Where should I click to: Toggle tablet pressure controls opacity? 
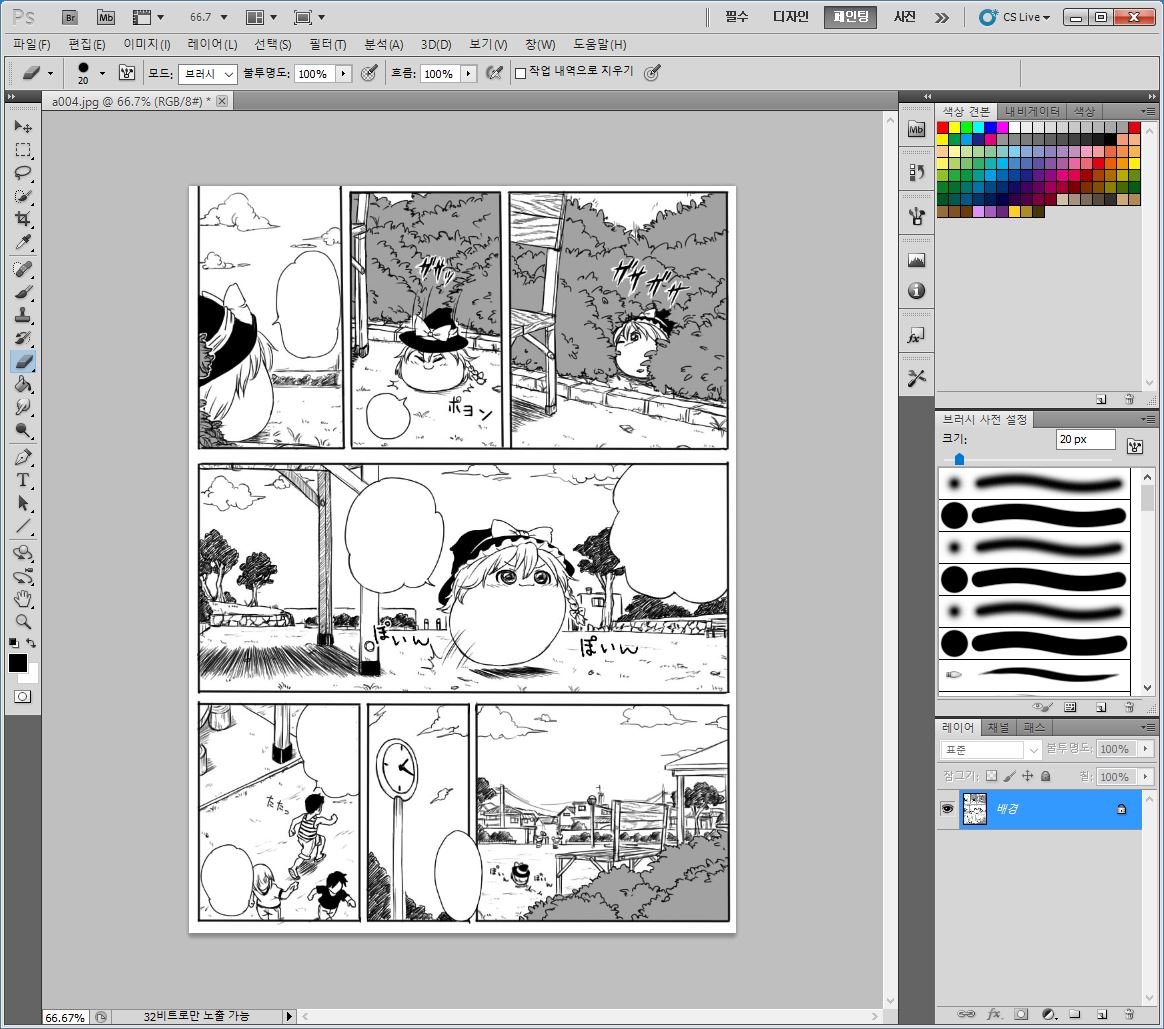tap(369, 73)
